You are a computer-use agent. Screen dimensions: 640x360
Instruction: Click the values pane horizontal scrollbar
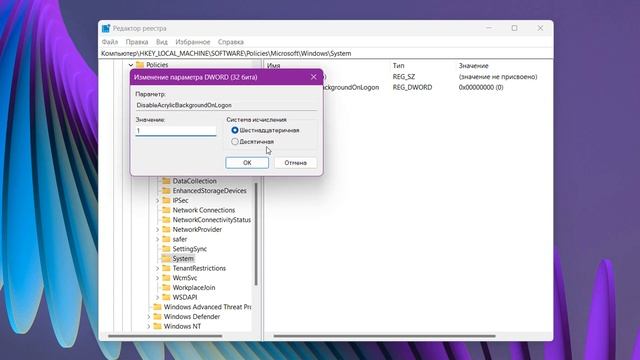[384, 336]
